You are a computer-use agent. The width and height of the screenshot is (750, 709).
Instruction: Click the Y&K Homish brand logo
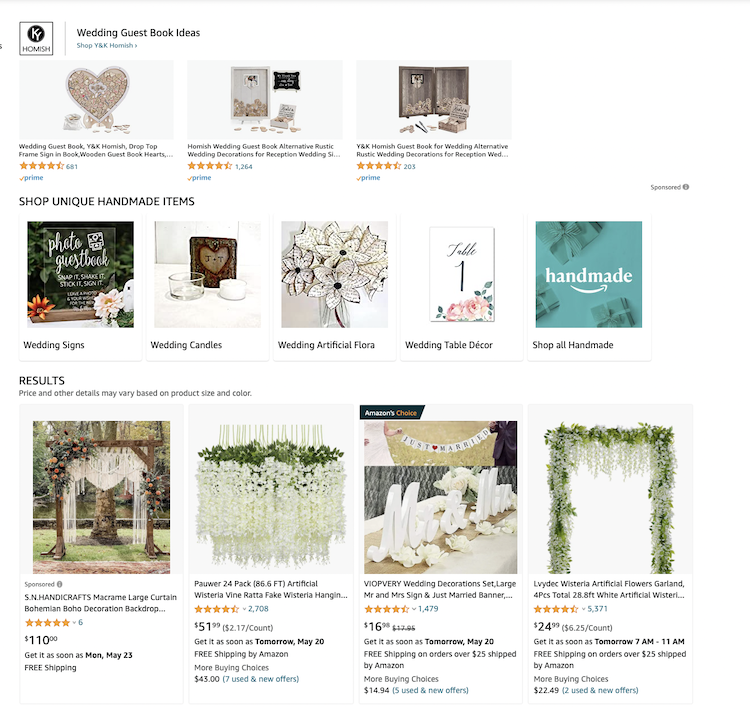click(36, 39)
